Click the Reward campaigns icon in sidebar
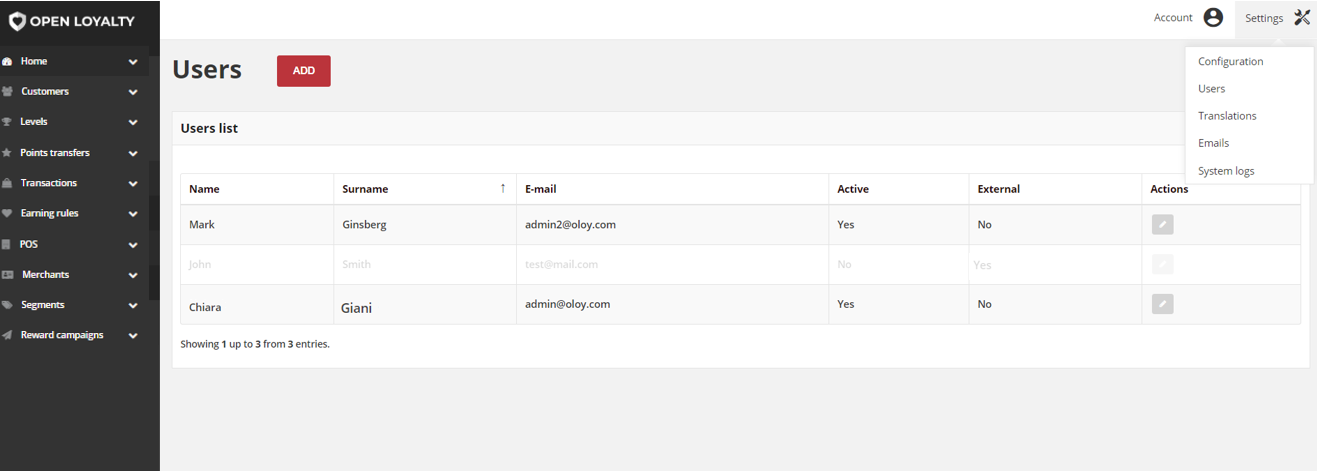The width and height of the screenshot is (1317, 473). point(7,335)
